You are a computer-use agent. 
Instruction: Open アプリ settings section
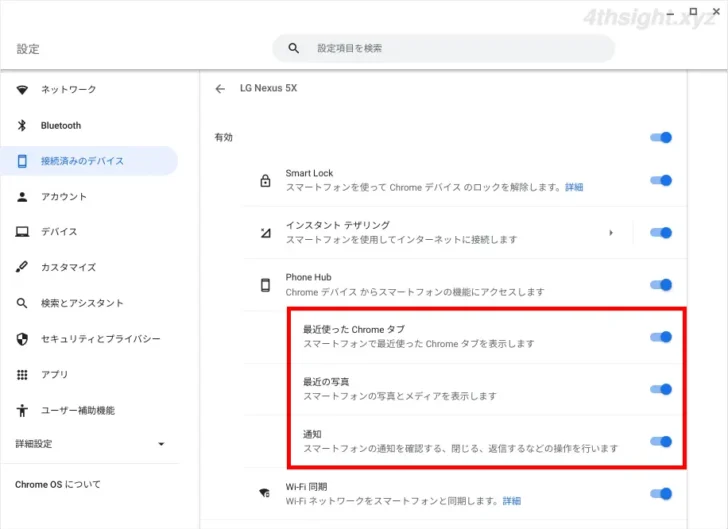[54, 375]
